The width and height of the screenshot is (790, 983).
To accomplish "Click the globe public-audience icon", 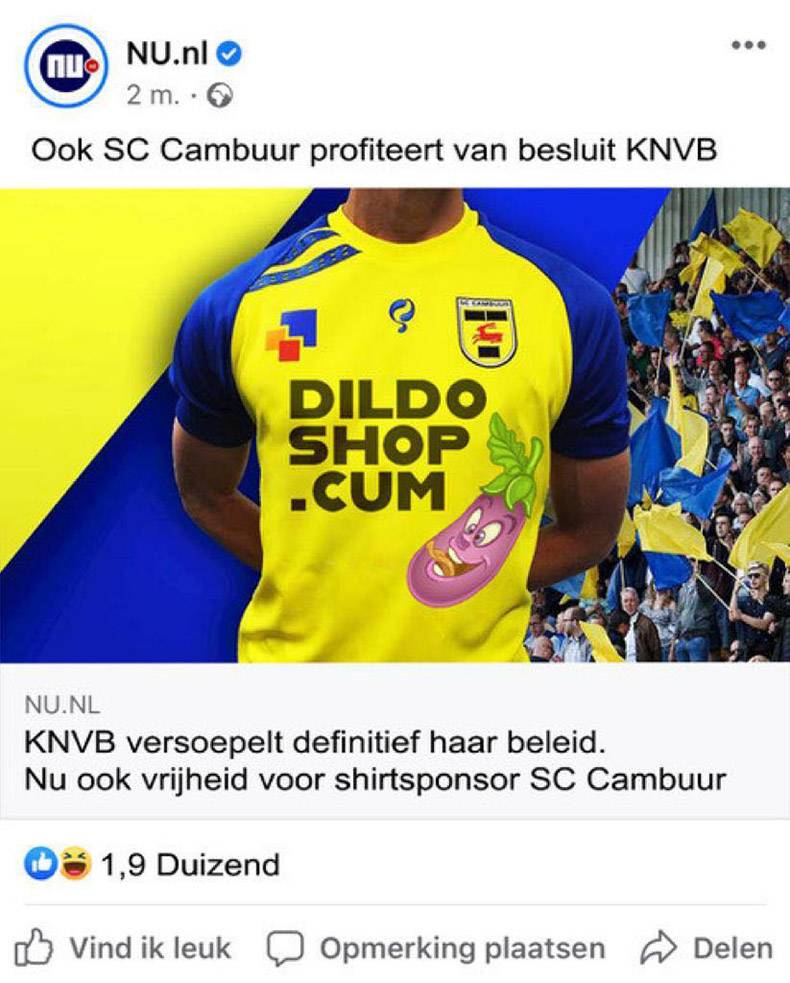I will 219,96.
